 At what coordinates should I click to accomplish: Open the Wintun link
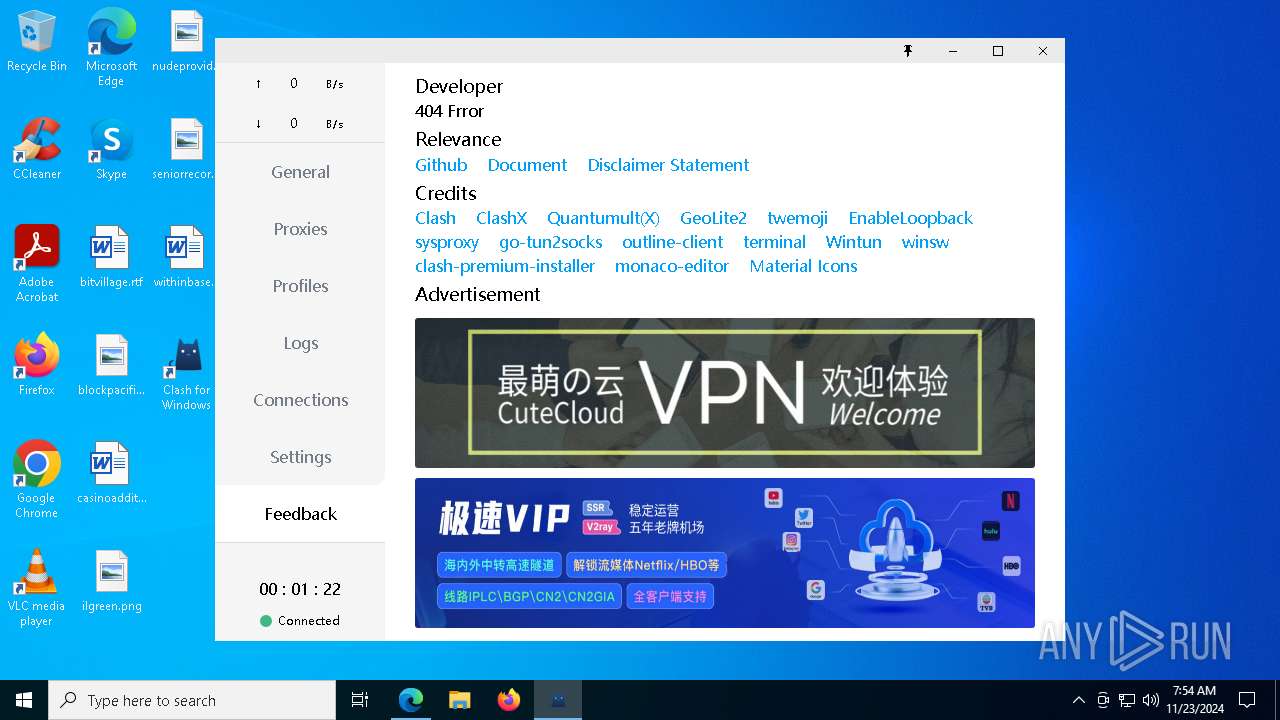[x=853, y=242]
